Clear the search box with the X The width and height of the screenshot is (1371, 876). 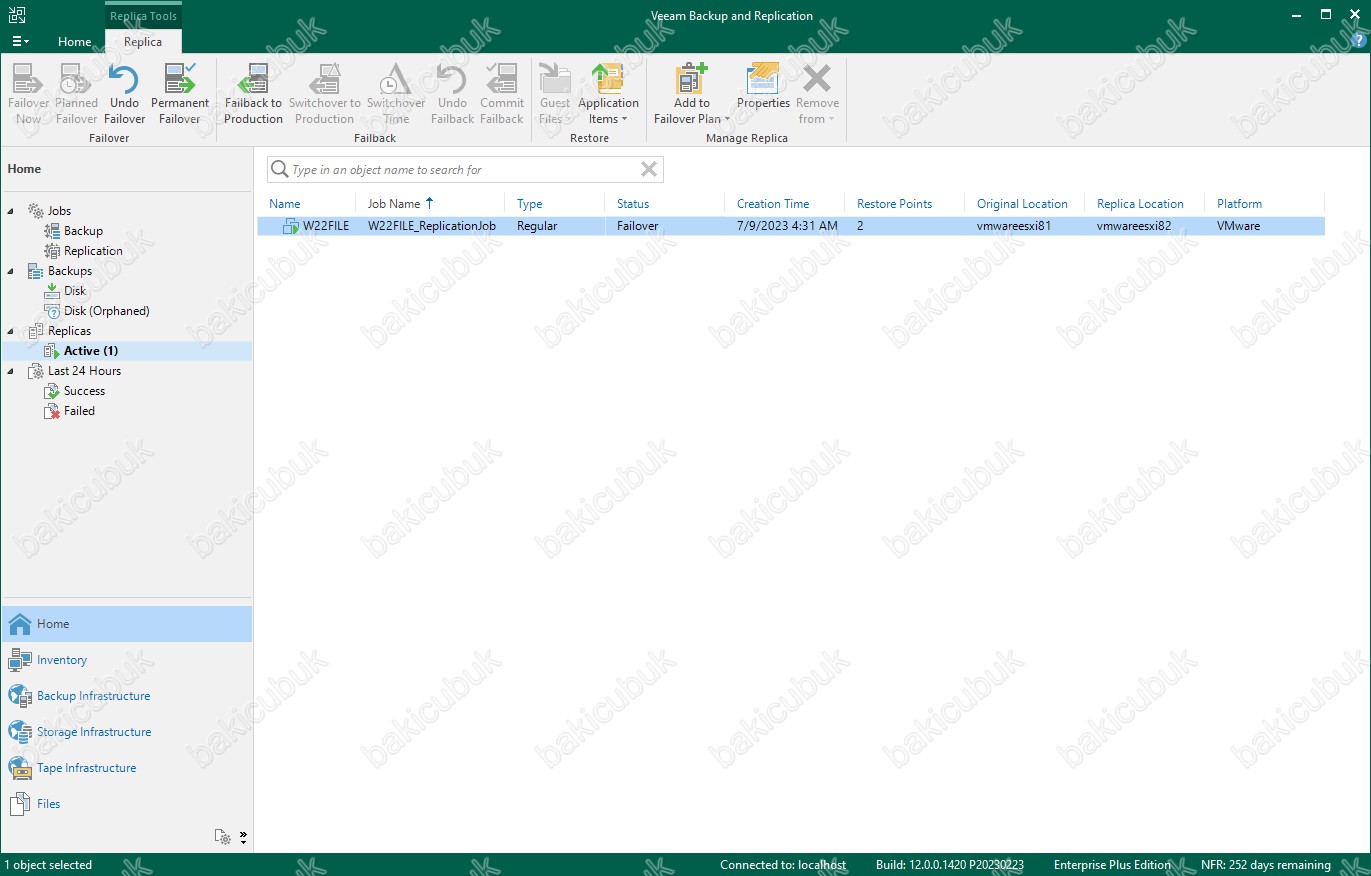click(x=649, y=170)
